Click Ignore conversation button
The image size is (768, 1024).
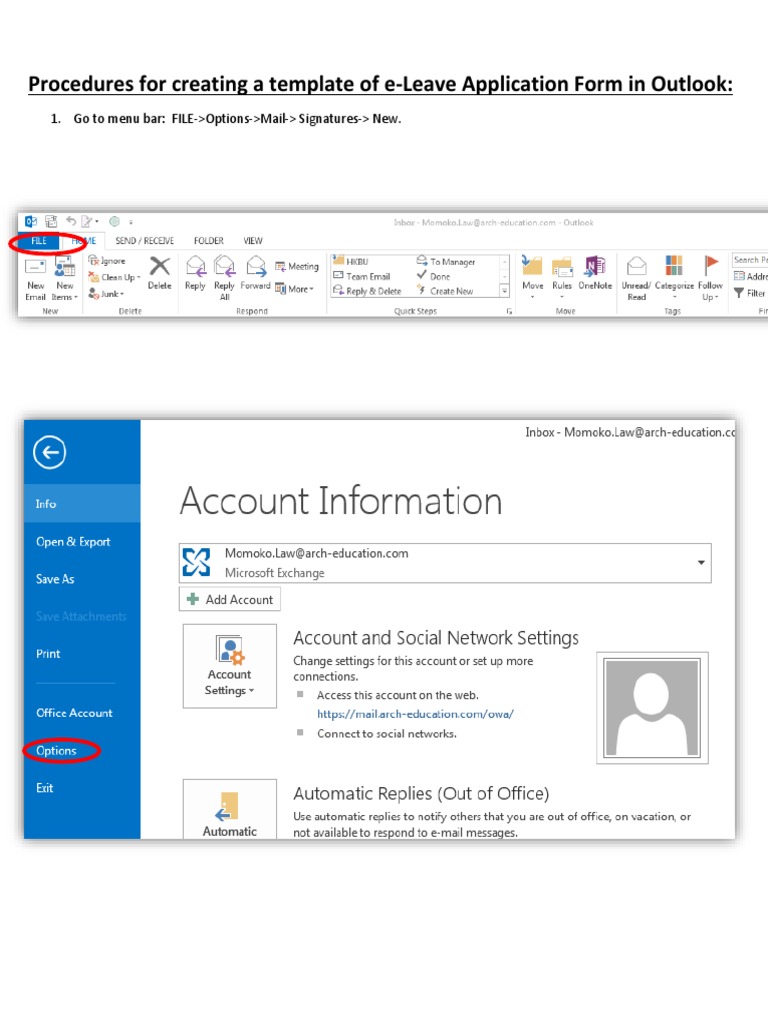(107, 261)
